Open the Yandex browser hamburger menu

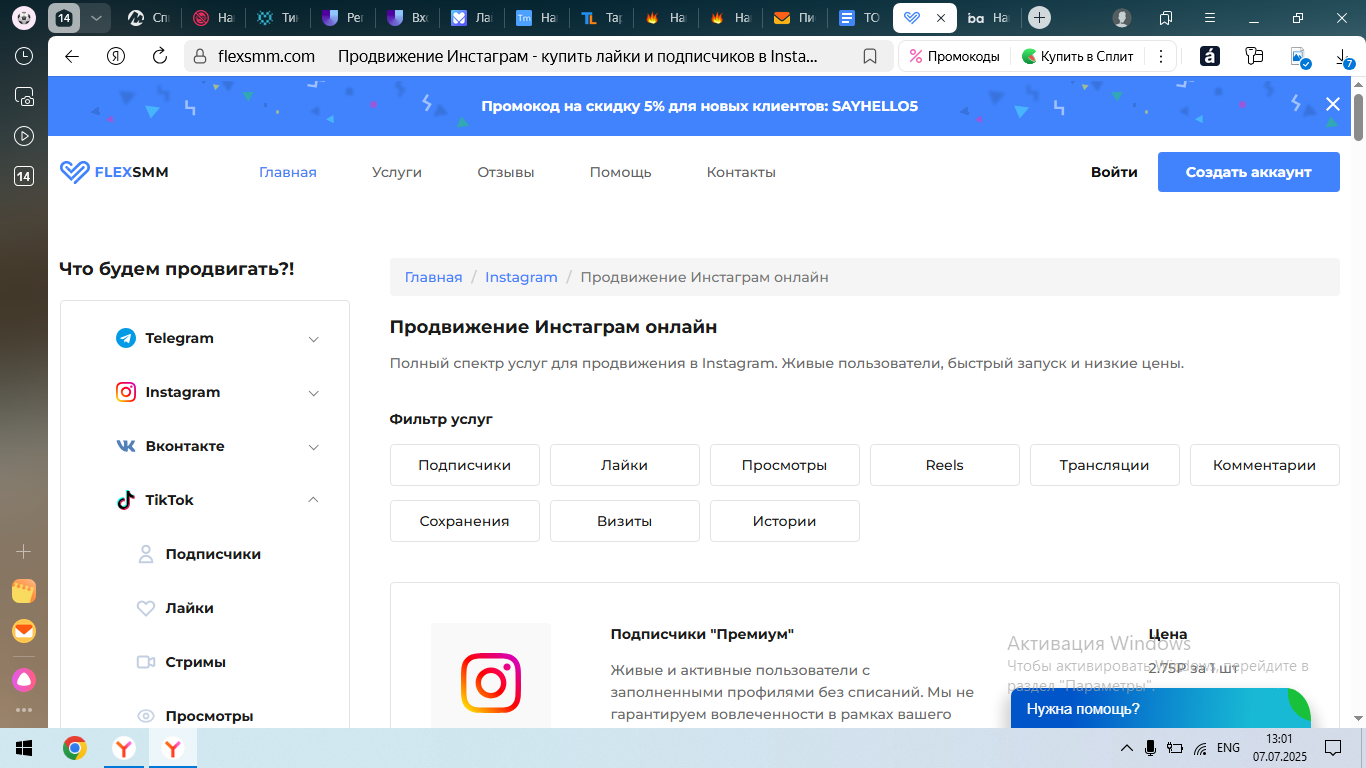click(x=1211, y=18)
